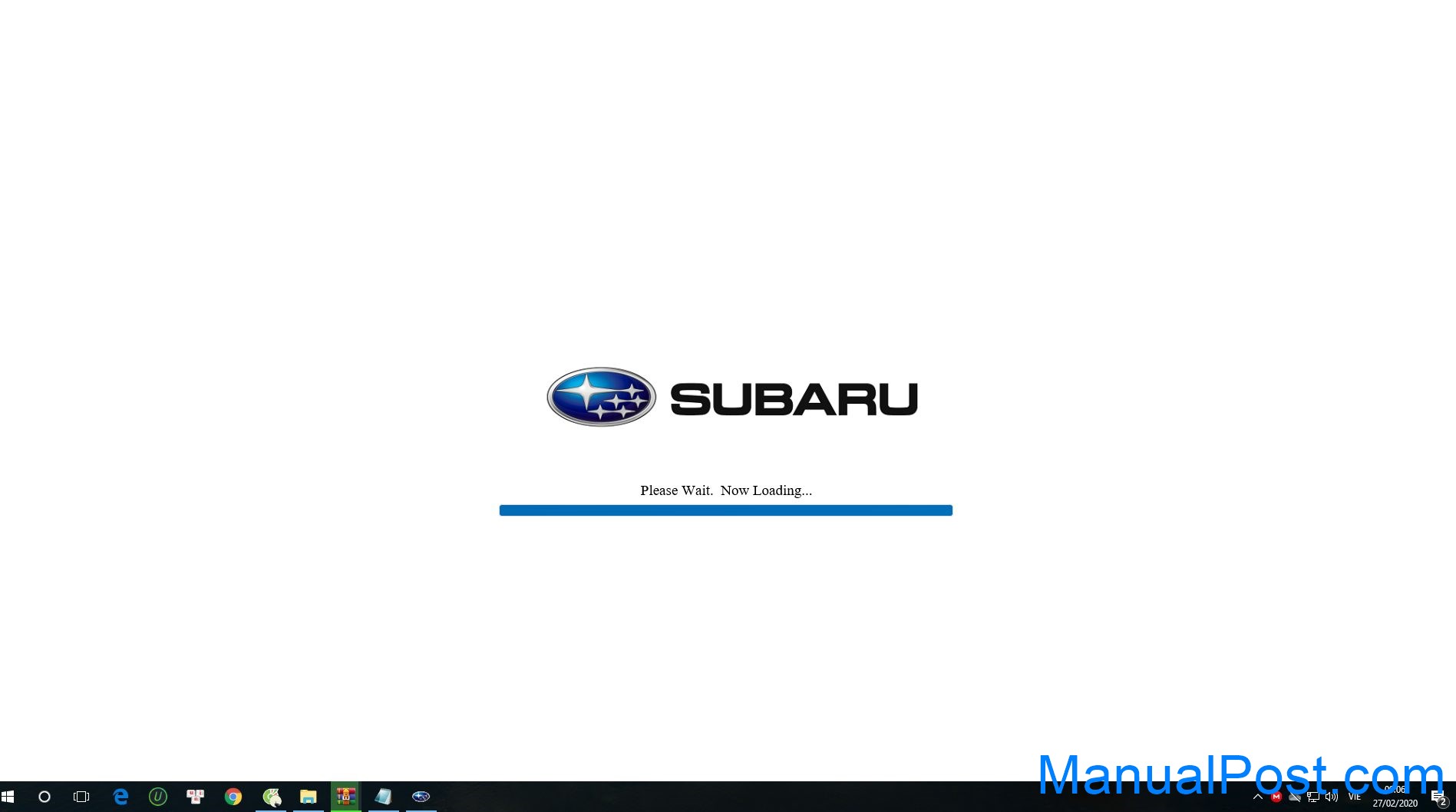Switch to the Subaru app on taskbar
This screenshot has width=1456, height=812.
[421, 797]
